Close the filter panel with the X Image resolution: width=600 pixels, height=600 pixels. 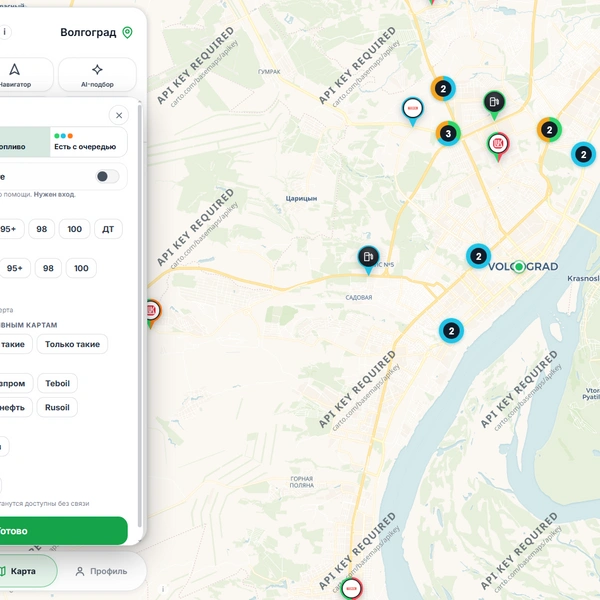[x=119, y=115]
